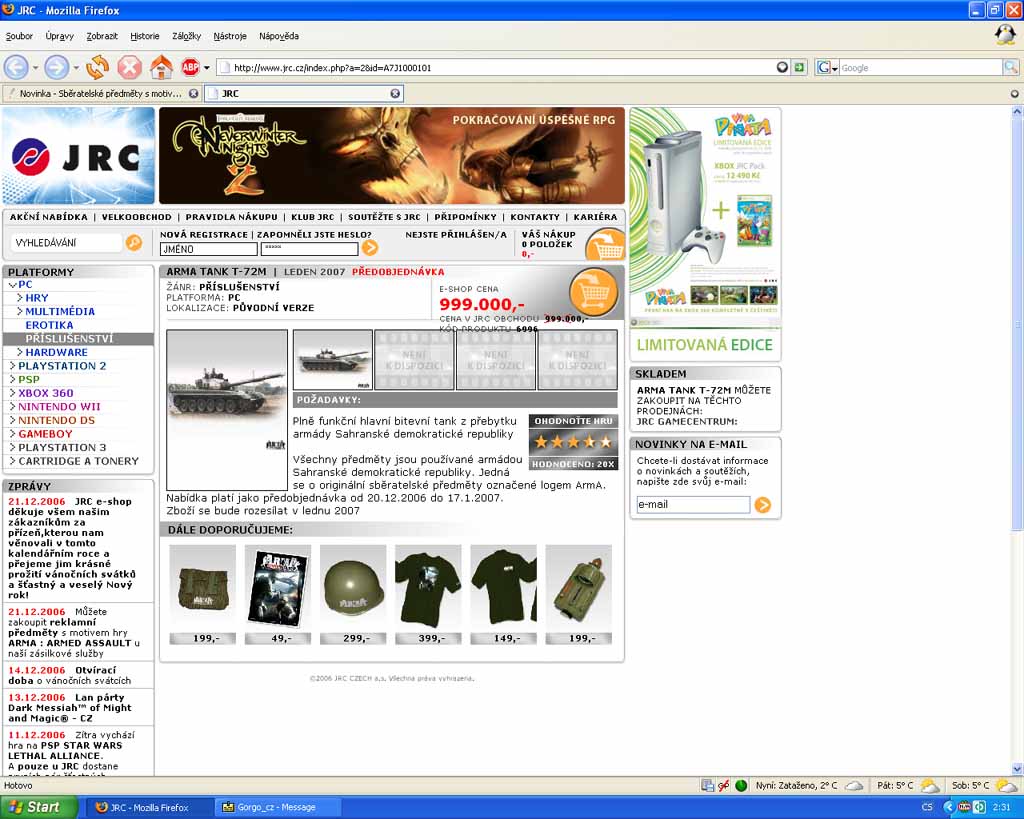Viewport: 1024px width, 819px height.
Task: Open the Úpravy menu
Action: [x=59, y=36]
